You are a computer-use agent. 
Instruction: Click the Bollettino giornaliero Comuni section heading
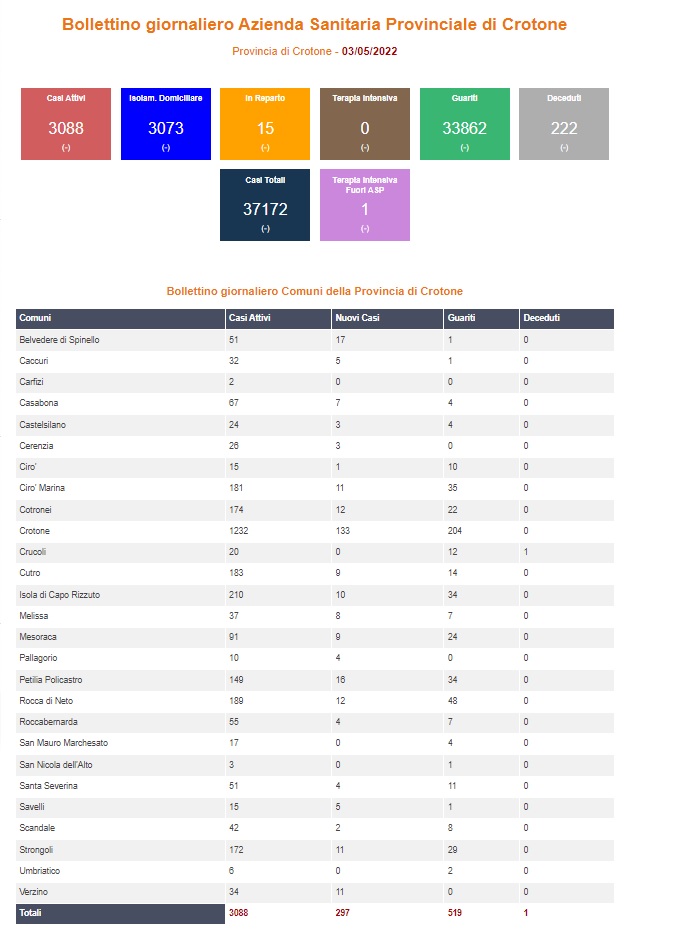pos(314,292)
